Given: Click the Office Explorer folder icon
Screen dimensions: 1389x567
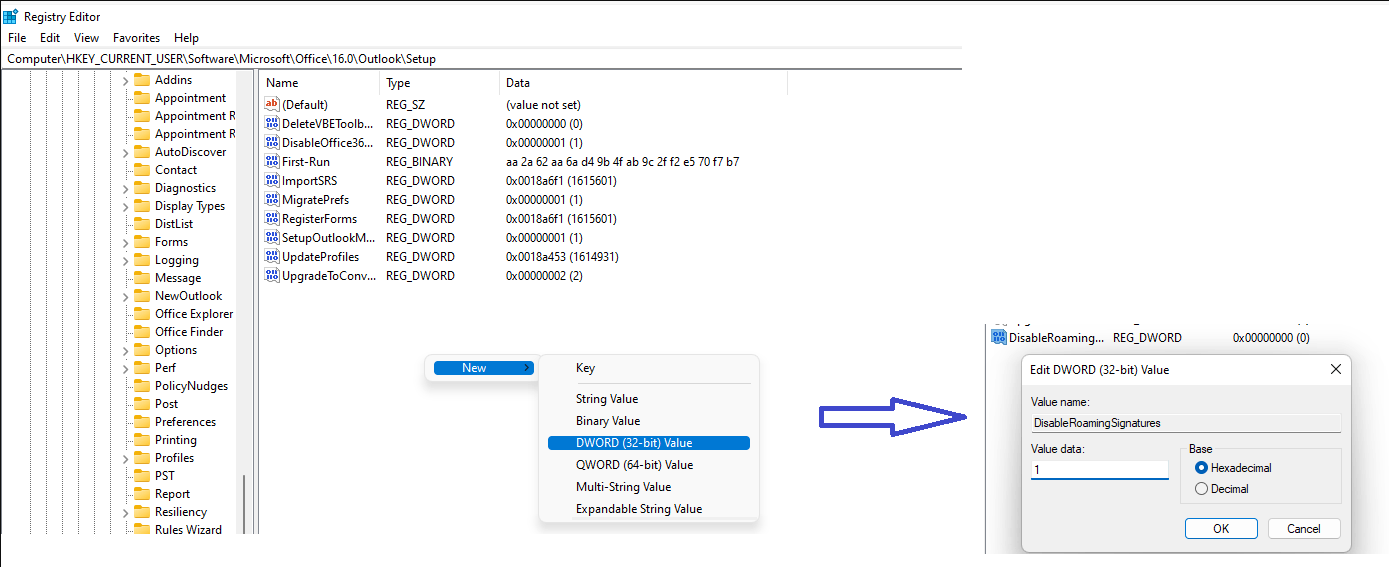Looking at the screenshot, I should click(141, 314).
